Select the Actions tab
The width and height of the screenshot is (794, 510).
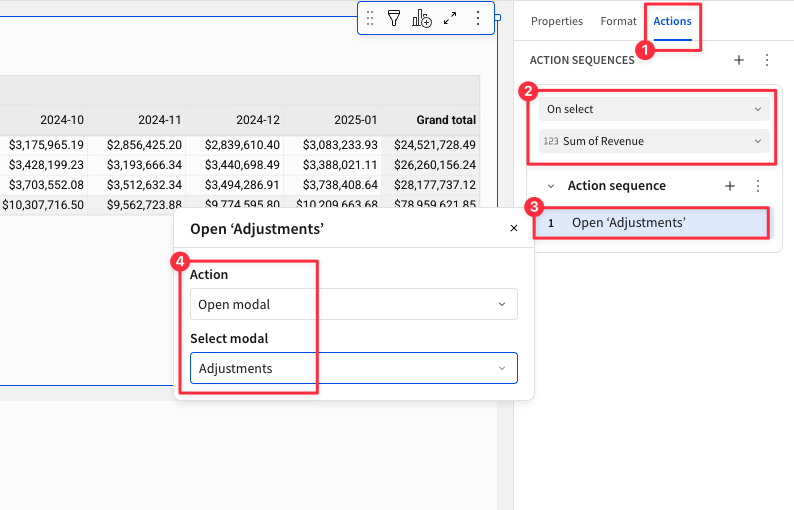tap(672, 21)
